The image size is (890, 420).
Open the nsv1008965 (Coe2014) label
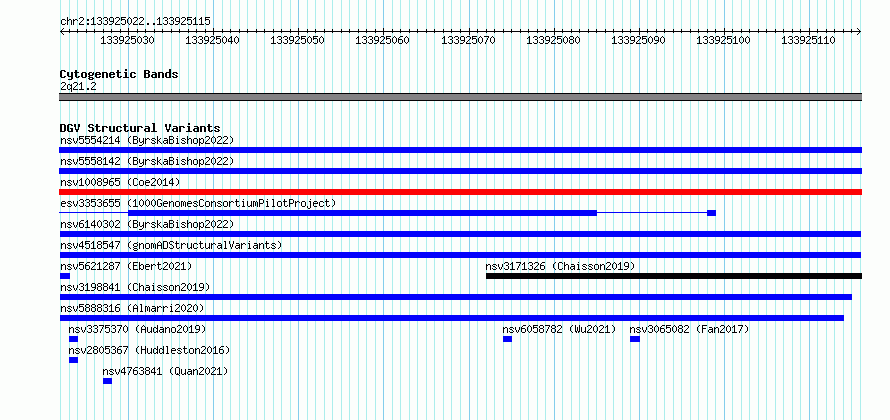coord(120,182)
